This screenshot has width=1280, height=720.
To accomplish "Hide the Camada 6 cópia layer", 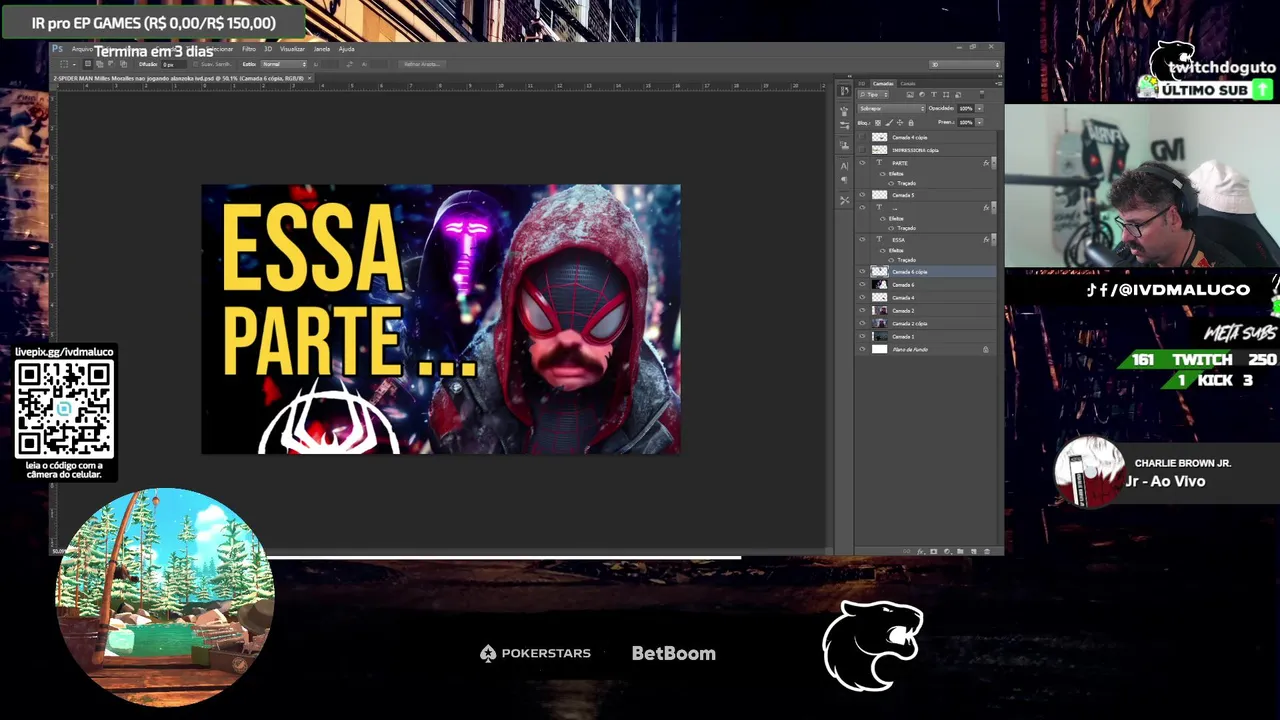I will coord(862,272).
